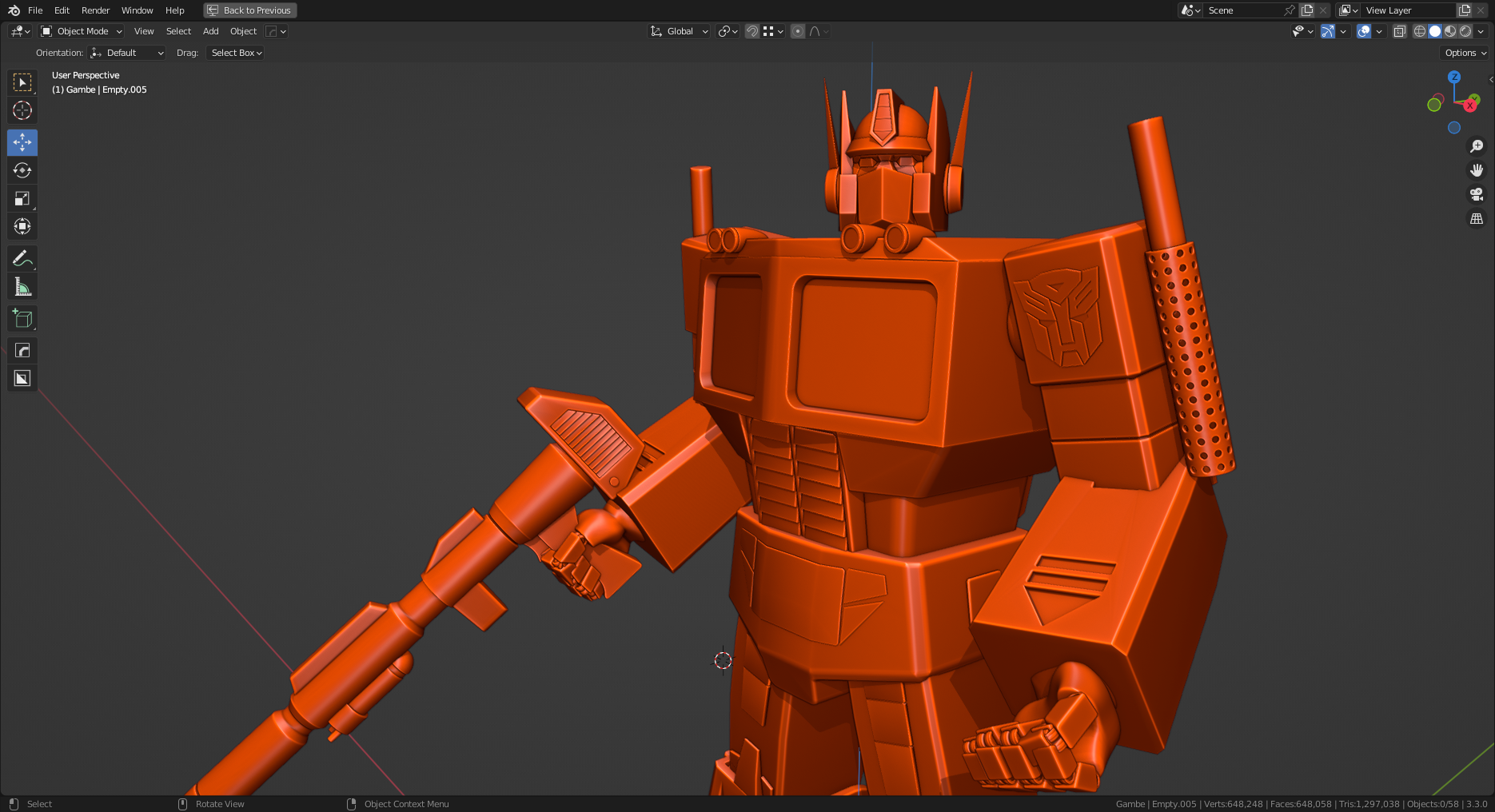Screen dimensions: 1495x812
Task: Open the Object Mode dropdown
Action: point(82,31)
